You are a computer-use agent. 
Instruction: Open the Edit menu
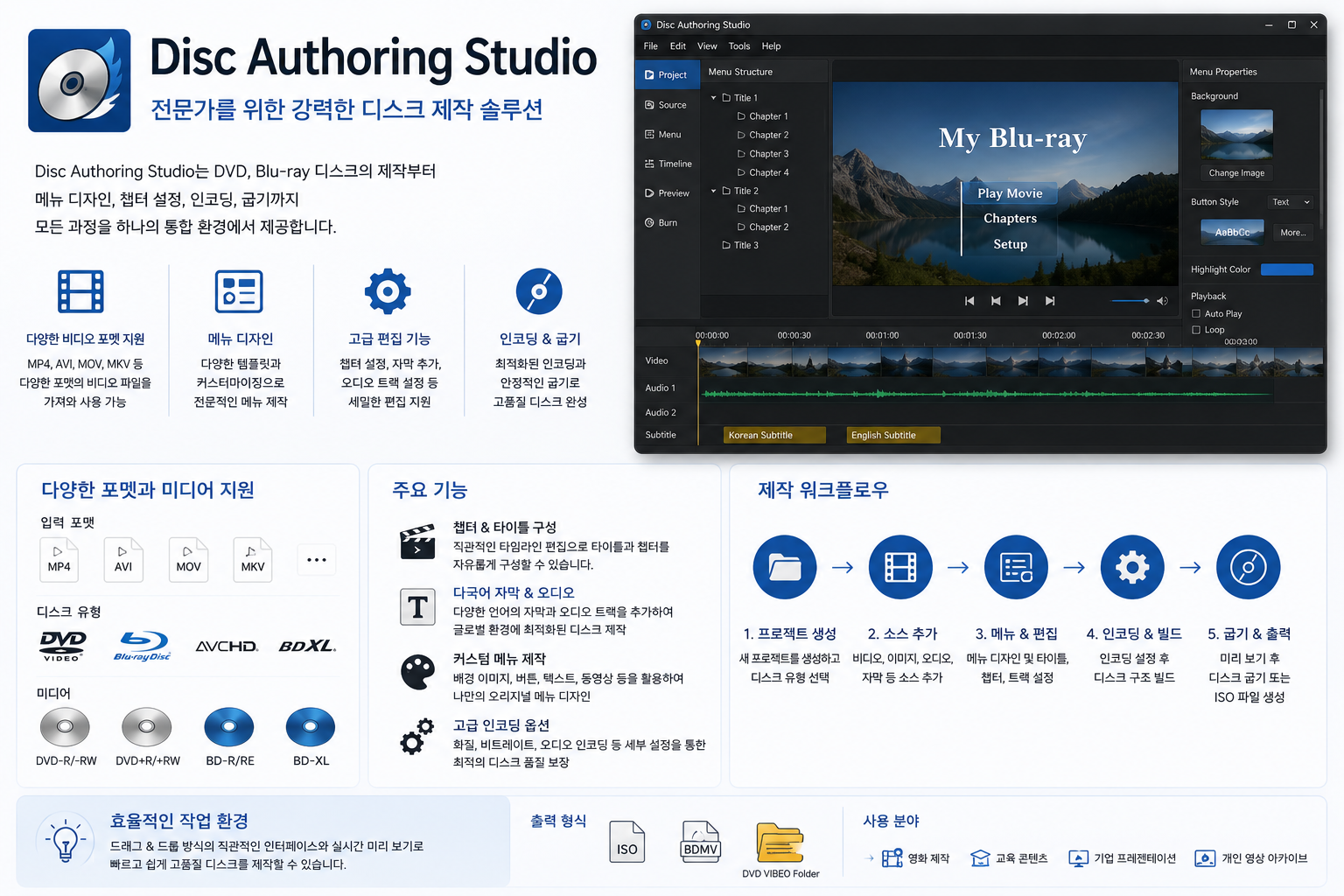pos(678,46)
